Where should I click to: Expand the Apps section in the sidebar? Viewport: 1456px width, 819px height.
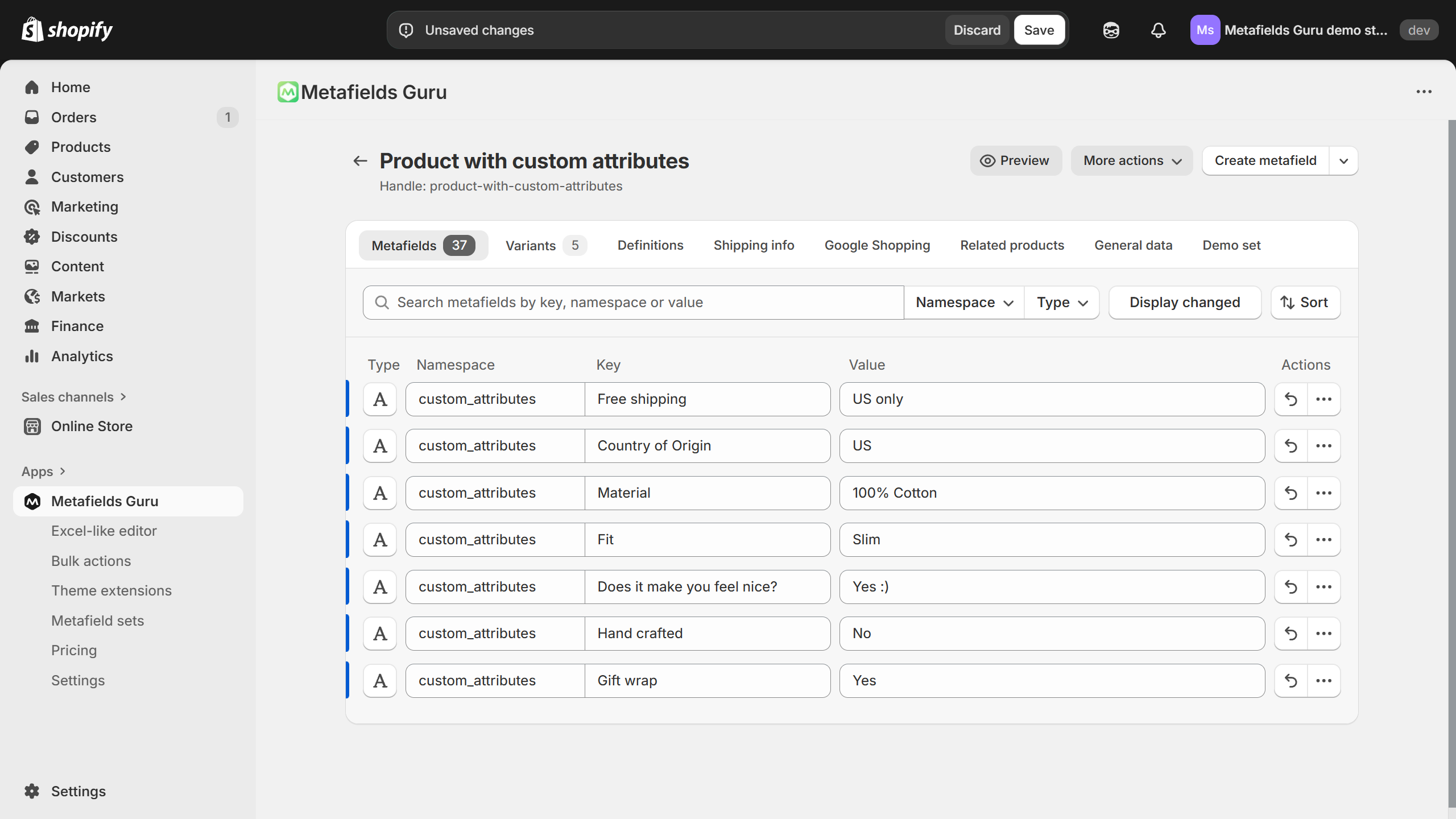tap(44, 471)
